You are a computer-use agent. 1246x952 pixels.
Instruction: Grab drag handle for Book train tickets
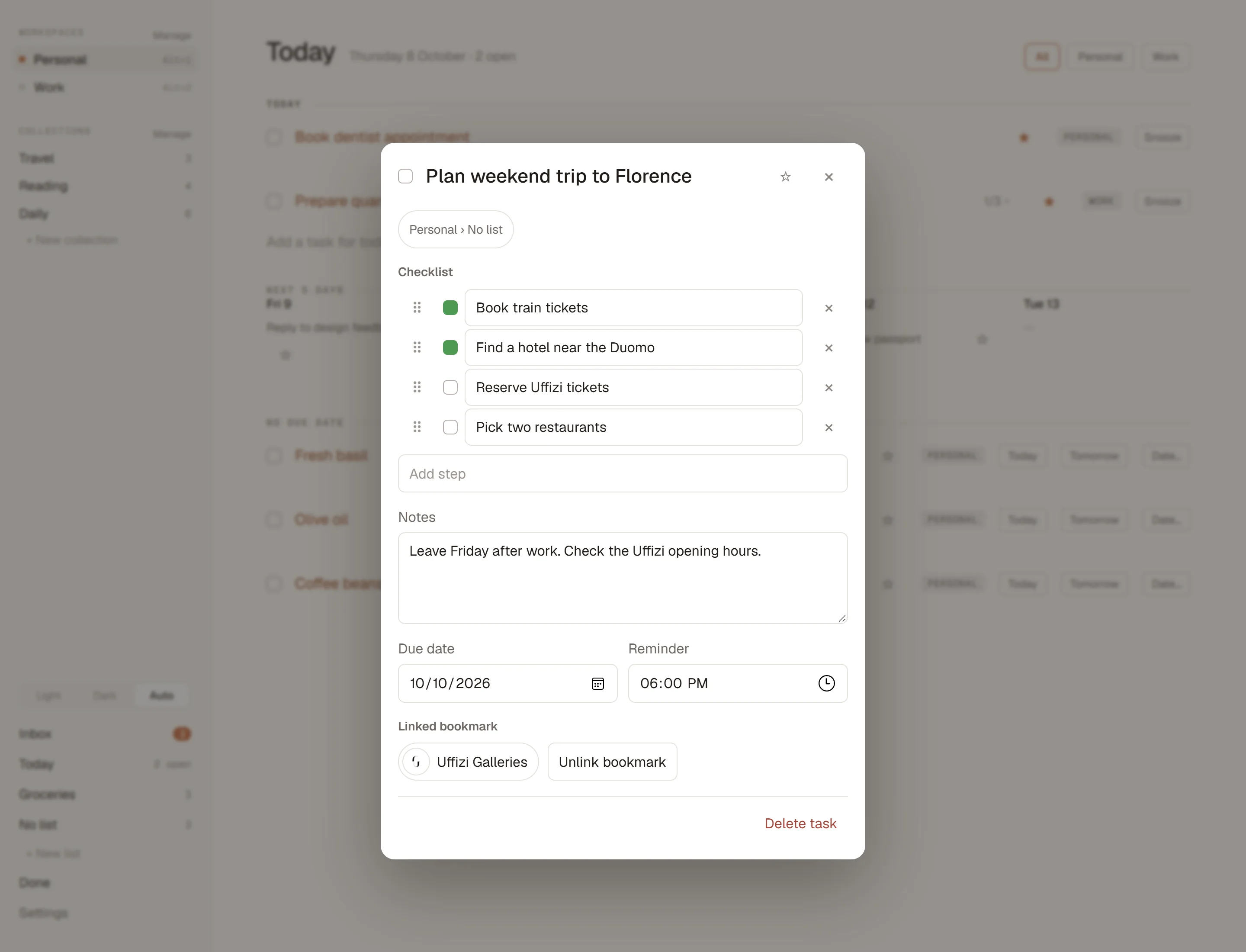pos(417,308)
